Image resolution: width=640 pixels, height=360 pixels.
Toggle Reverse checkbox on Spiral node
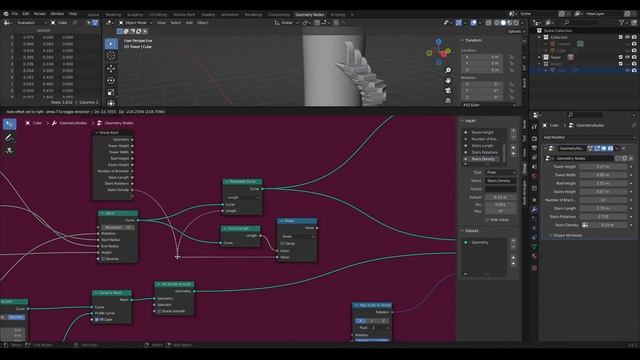click(x=103, y=259)
